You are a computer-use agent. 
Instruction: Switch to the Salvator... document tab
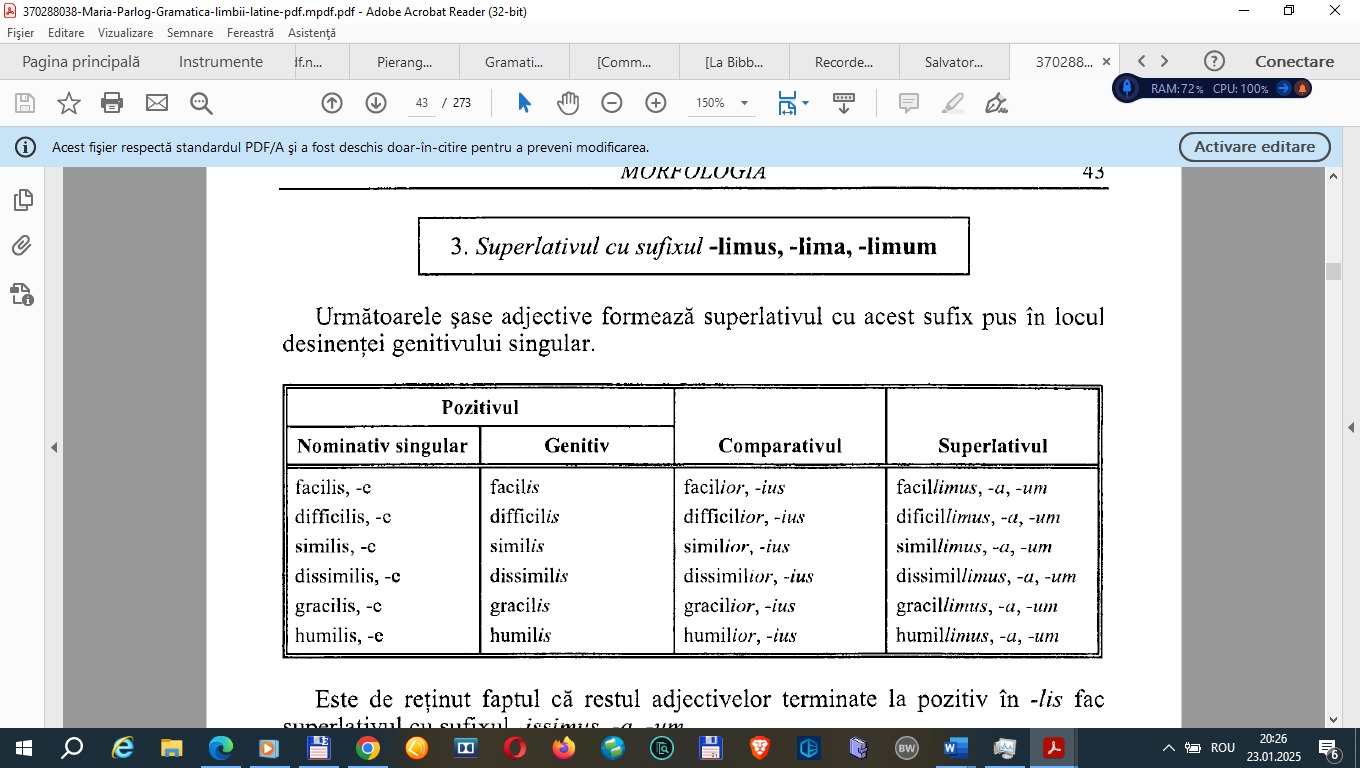click(954, 62)
